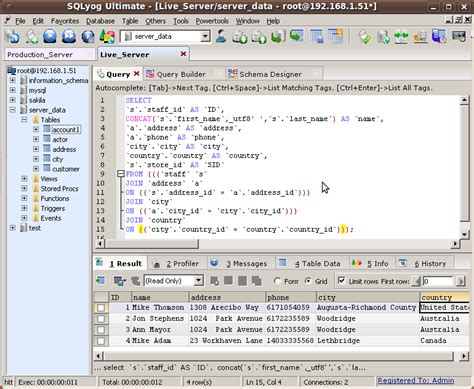Open the Favorites menu
This screenshot has width=474, height=389.
point(65,21)
